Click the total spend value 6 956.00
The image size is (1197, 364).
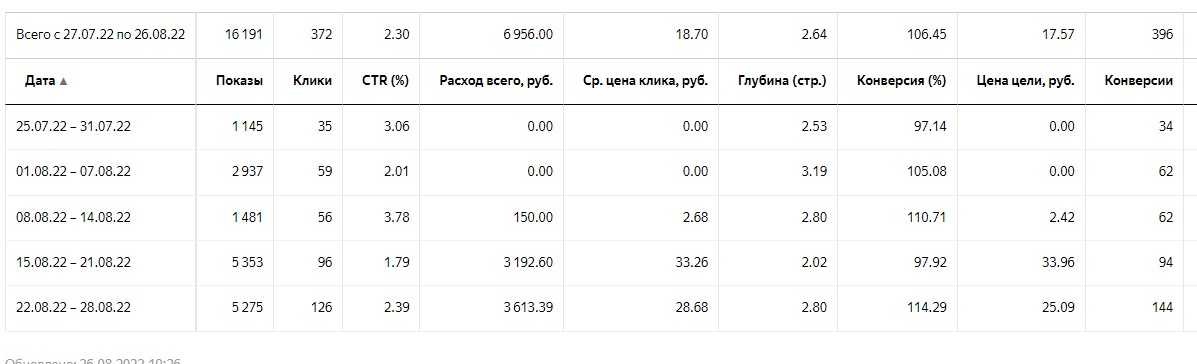tap(528, 35)
